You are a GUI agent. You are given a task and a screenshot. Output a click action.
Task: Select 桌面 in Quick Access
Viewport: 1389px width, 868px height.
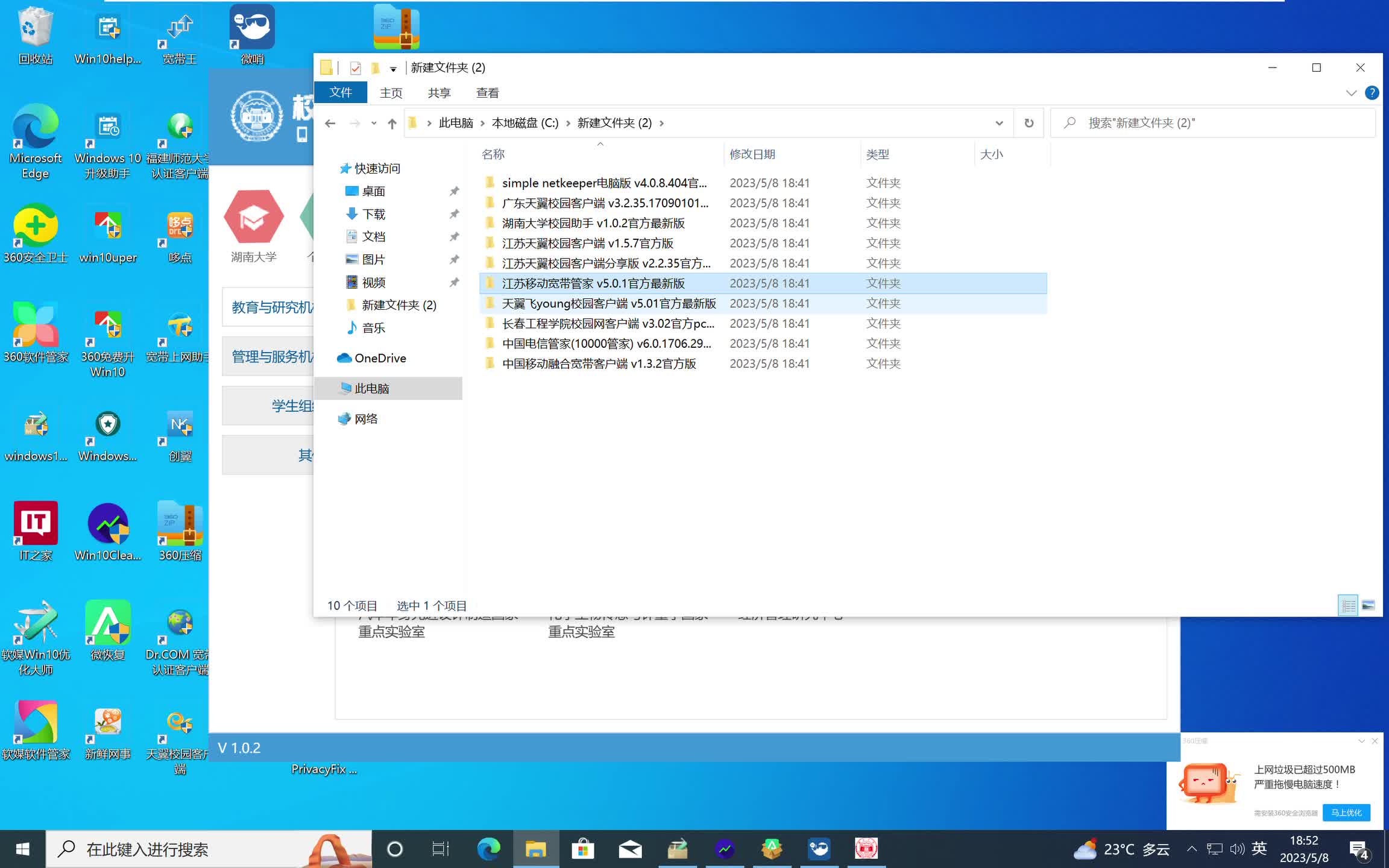click(373, 191)
